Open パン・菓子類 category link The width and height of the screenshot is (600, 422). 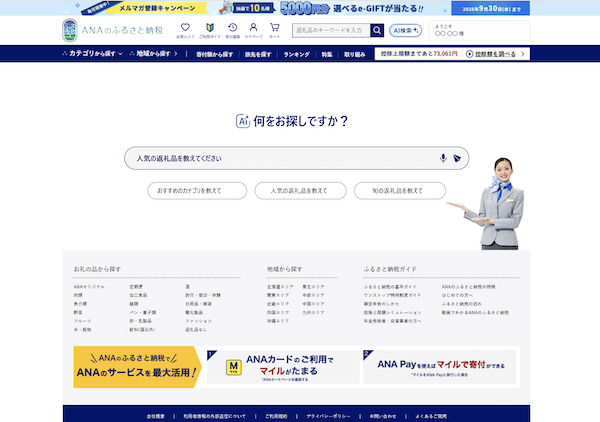pyautogui.click(x=142, y=313)
